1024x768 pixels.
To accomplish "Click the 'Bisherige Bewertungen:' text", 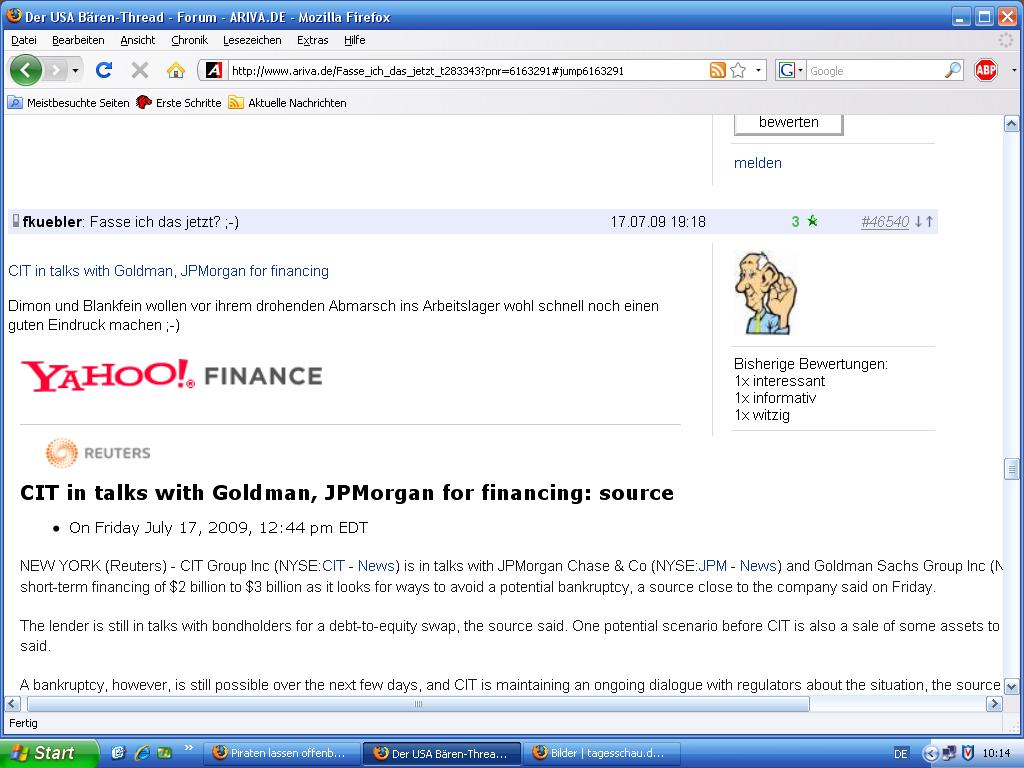I will pos(810,364).
